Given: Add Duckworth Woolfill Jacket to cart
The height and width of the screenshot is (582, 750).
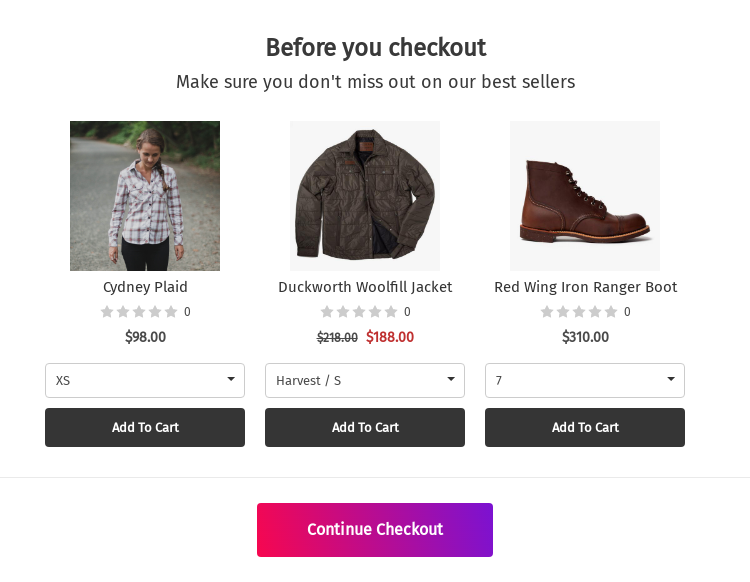Looking at the screenshot, I should [x=365, y=427].
